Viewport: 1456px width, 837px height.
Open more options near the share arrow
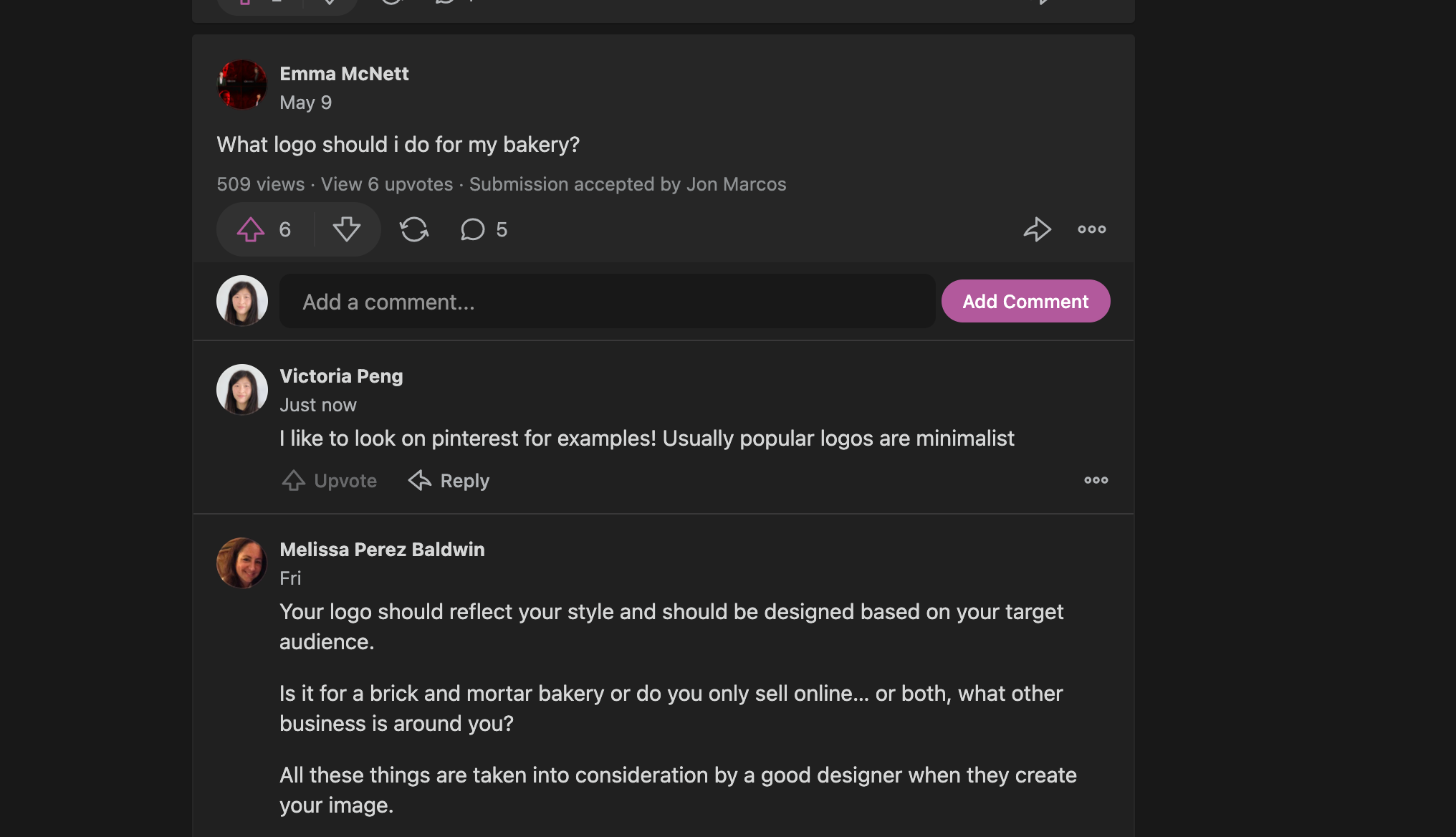click(x=1091, y=229)
